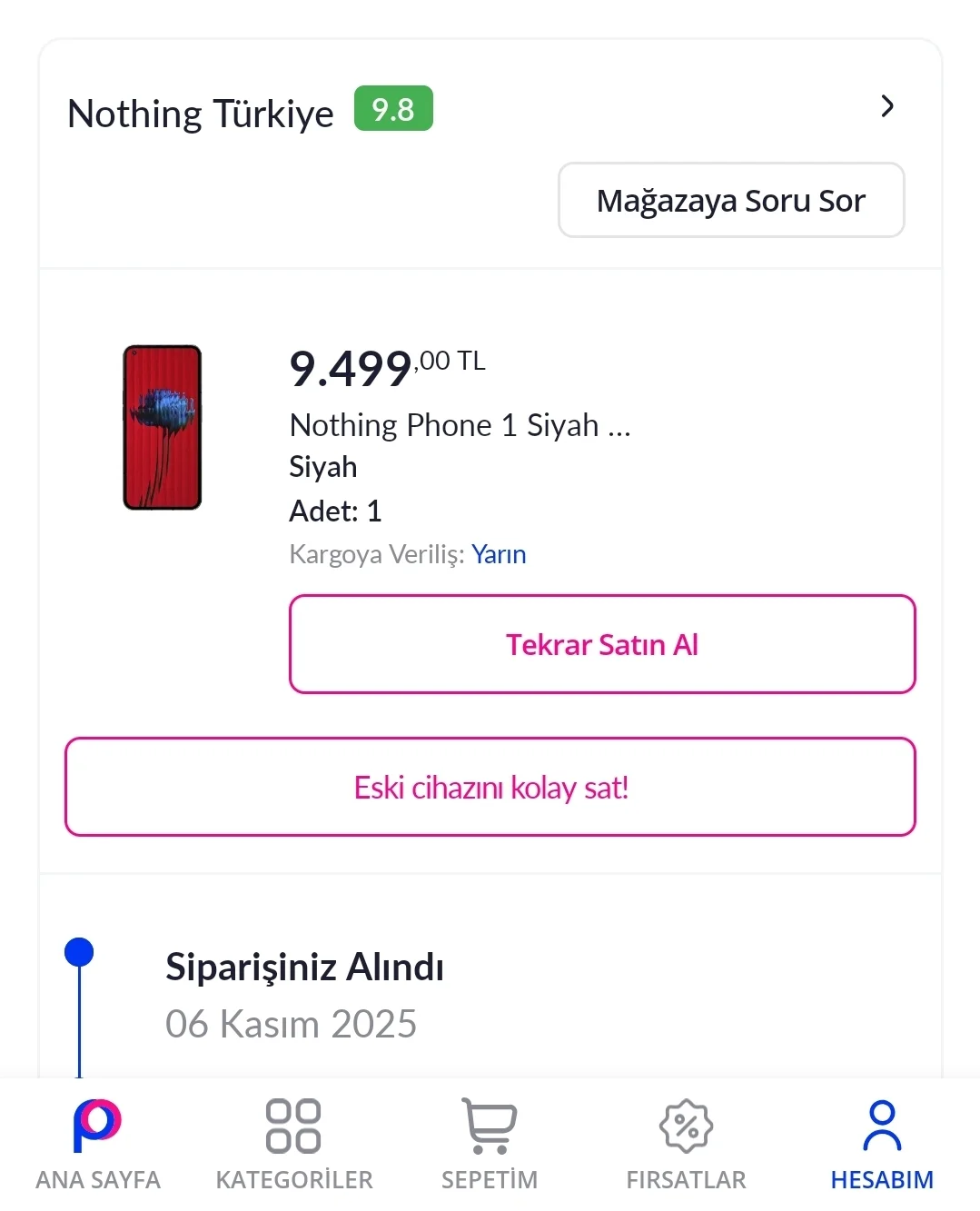Tap the Eski cihazını kolay sat! button

[x=490, y=787]
